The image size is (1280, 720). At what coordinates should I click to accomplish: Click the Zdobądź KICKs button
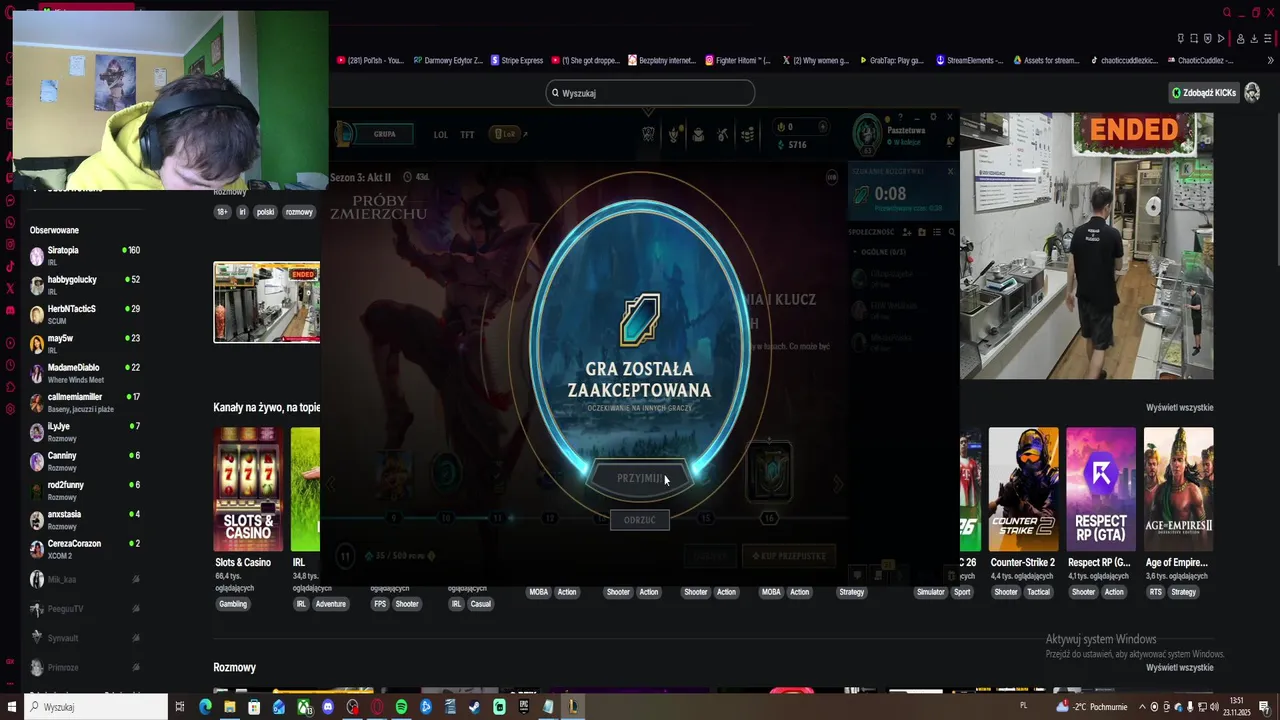click(1204, 93)
